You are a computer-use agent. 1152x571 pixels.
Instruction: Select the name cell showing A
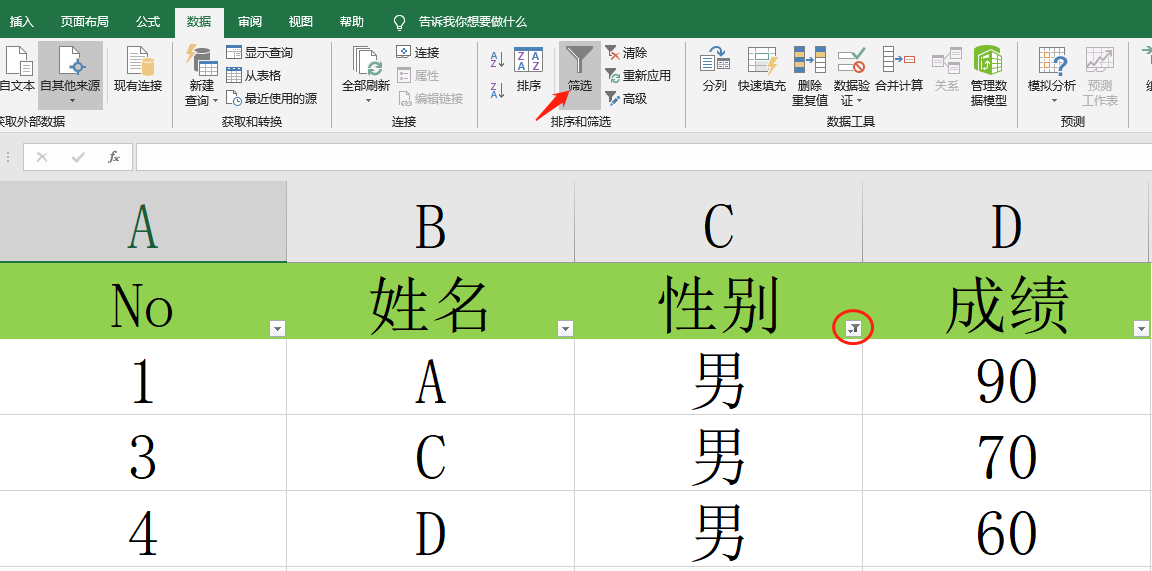point(431,377)
